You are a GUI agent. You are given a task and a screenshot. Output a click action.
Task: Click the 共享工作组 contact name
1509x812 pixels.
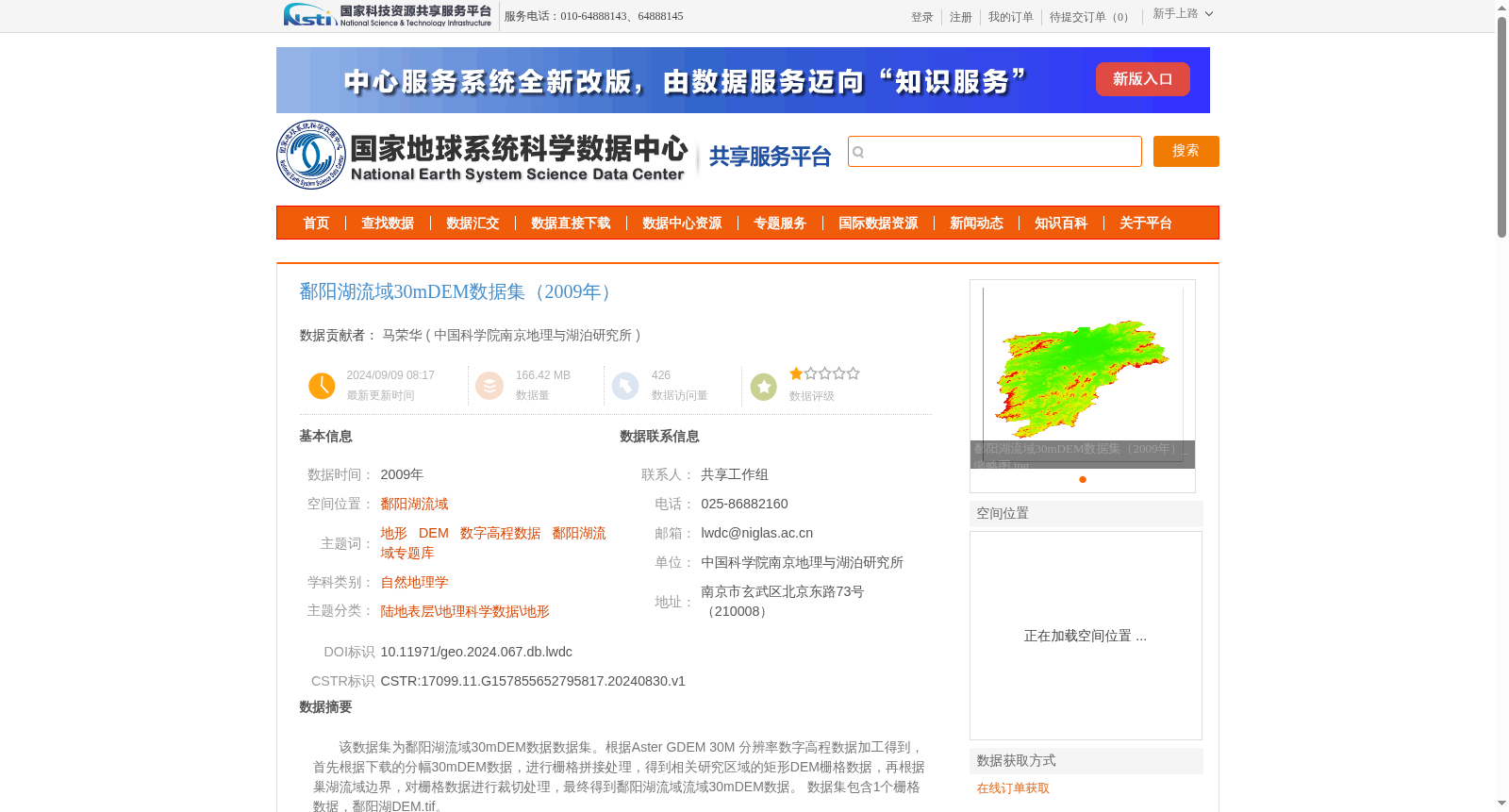tap(735, 474)
